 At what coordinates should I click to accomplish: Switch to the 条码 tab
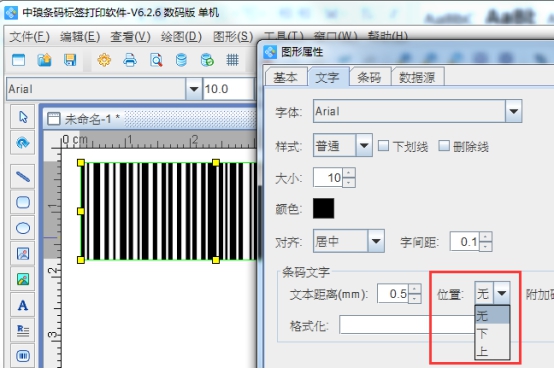(369, 77)
